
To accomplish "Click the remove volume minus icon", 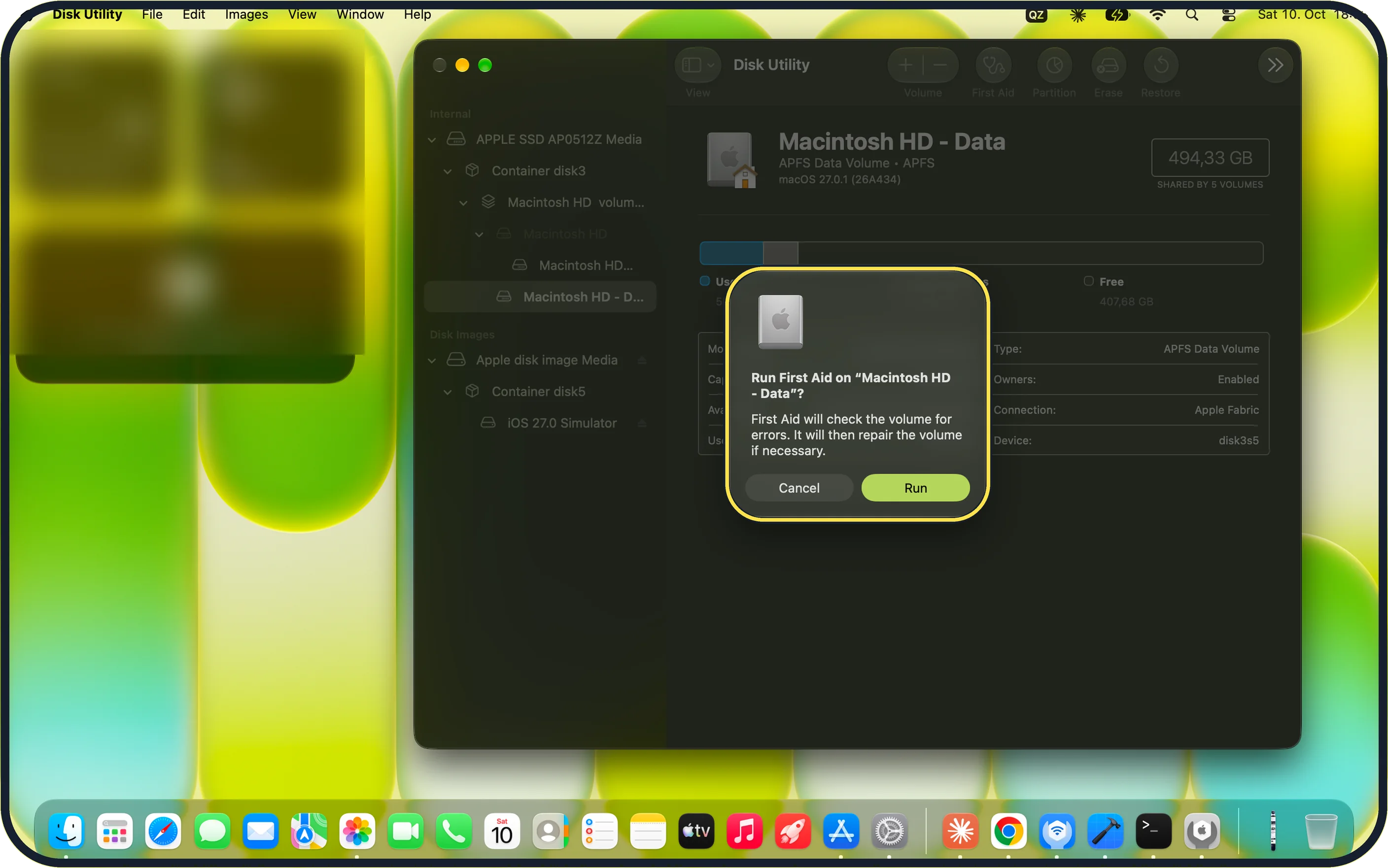I will tap(940, 66).
